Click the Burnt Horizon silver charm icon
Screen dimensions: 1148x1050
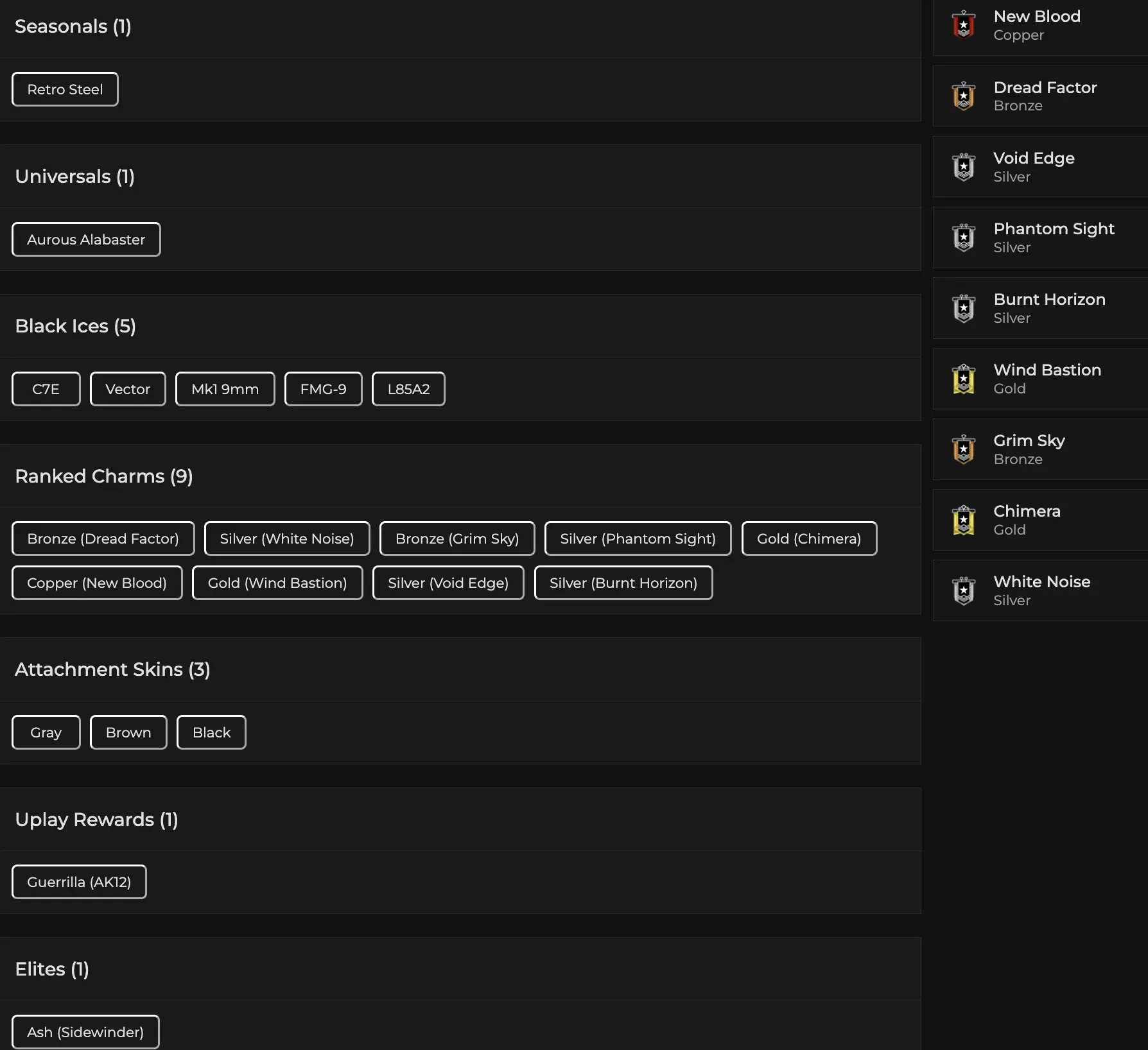pos(964,308)
